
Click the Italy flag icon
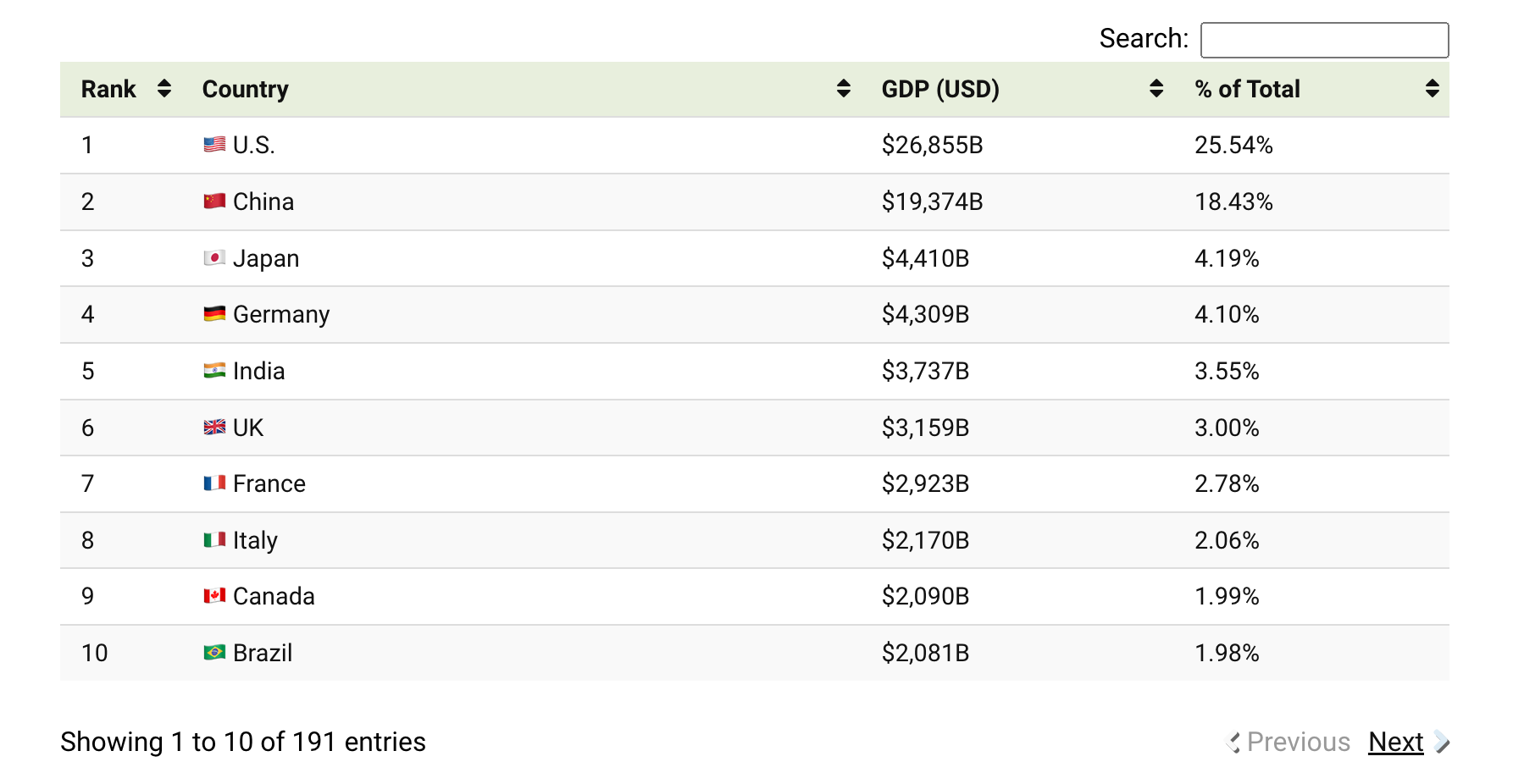click(214, 540)
